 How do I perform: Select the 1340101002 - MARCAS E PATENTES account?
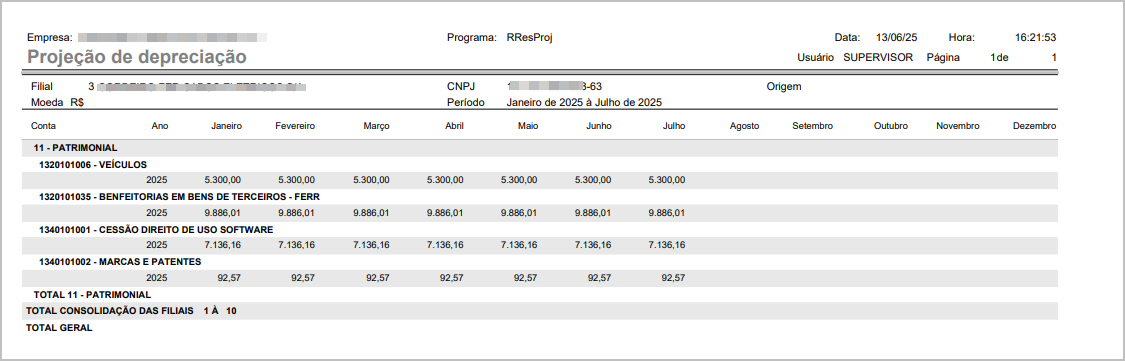120,262
